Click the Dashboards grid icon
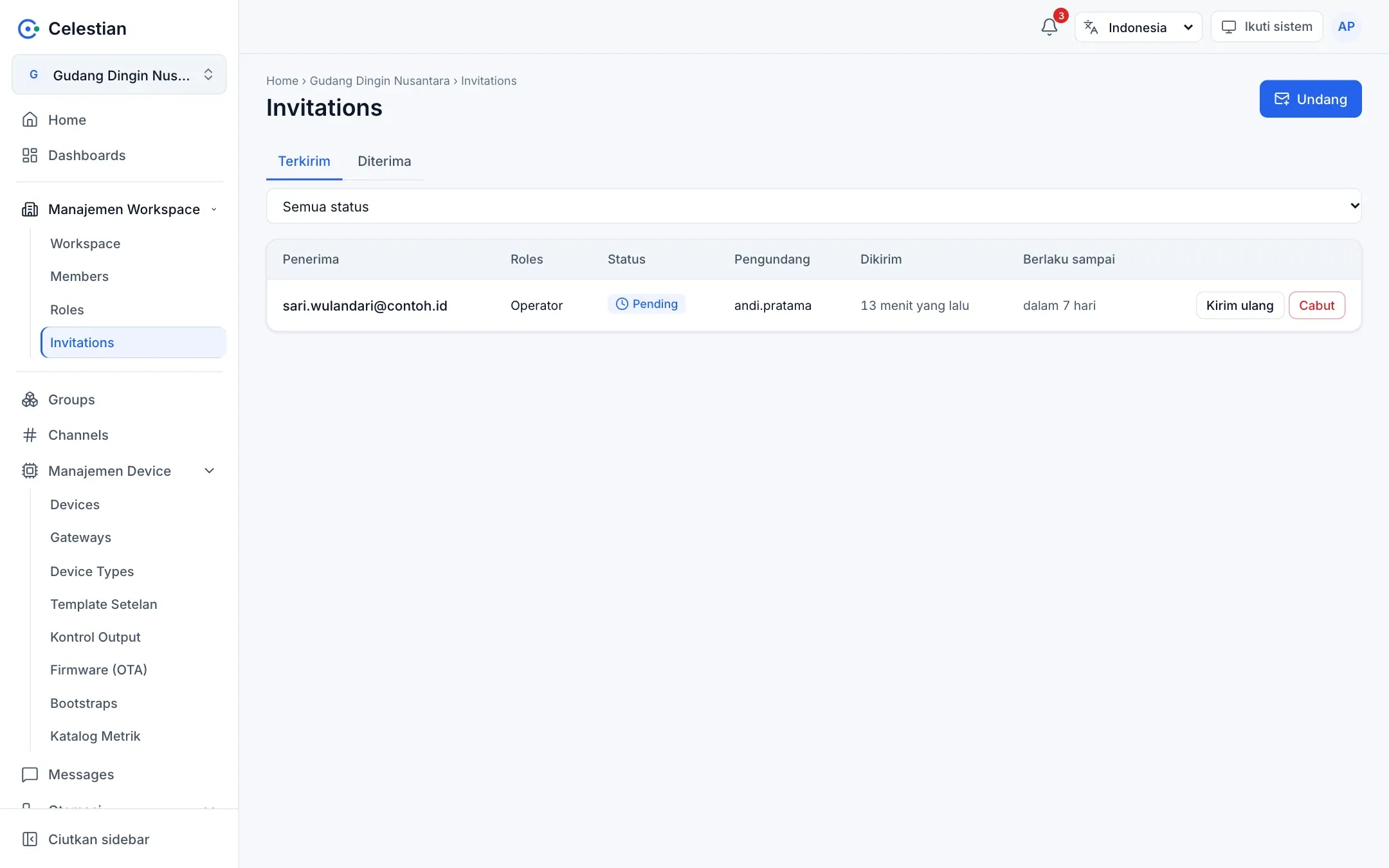 30,155
